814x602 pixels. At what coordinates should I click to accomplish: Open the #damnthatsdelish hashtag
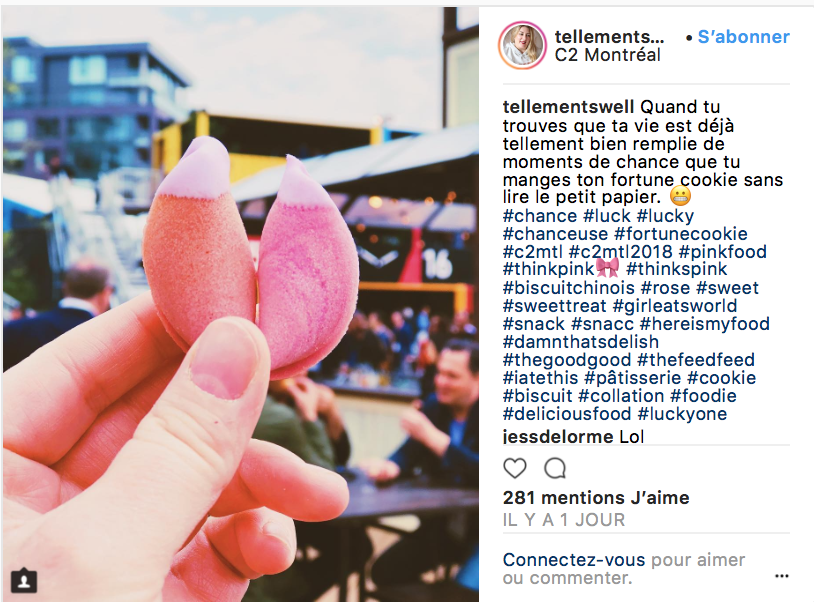click(x=580, y=342)
